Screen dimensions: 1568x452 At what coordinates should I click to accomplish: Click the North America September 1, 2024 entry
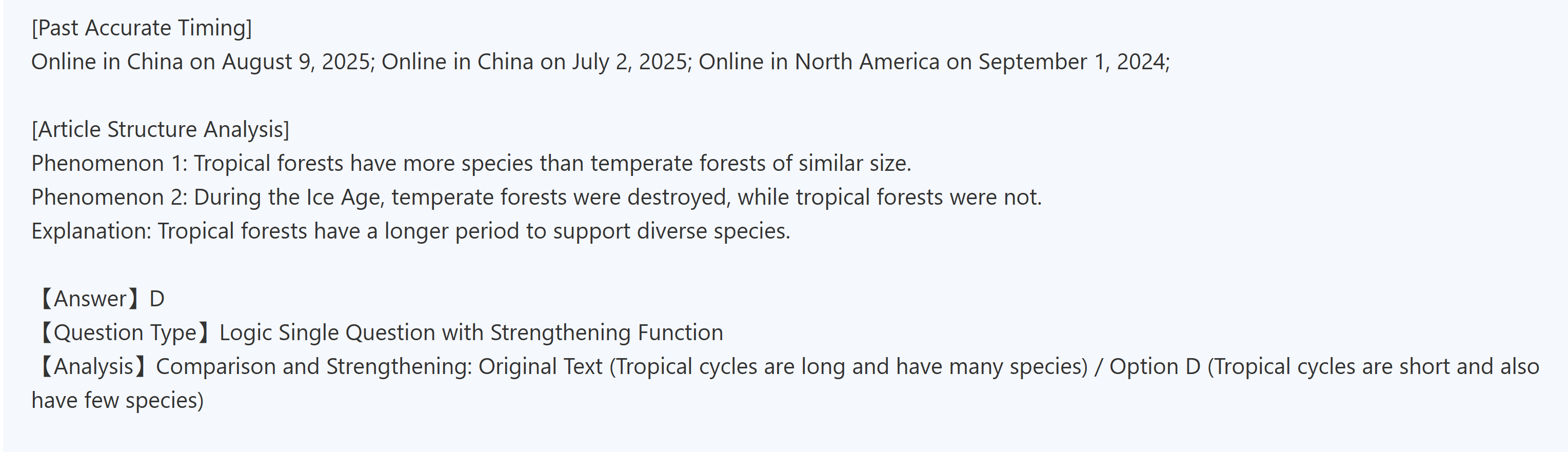point(933,62)
